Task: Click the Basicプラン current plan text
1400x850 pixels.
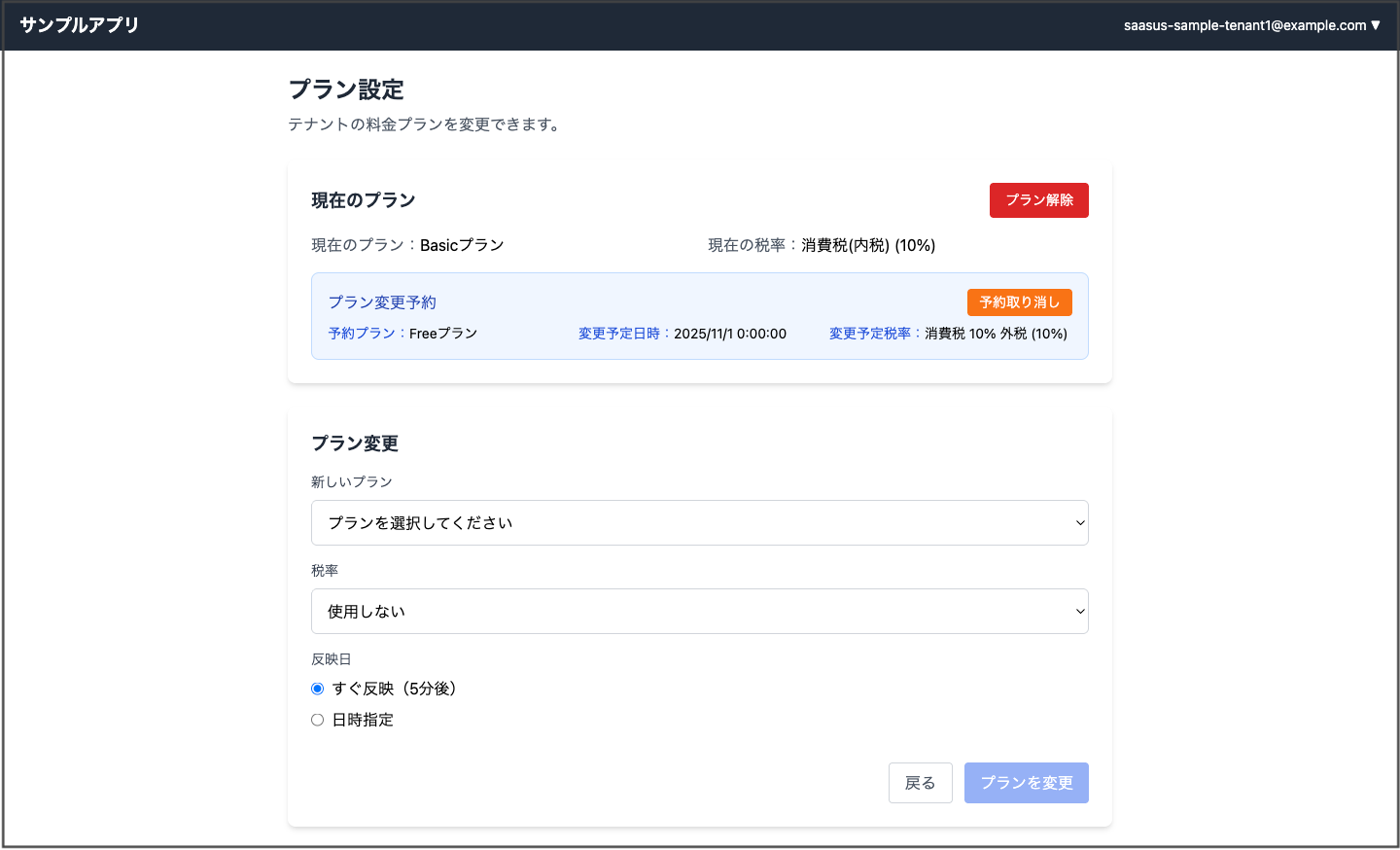Action: click(462, 245)
